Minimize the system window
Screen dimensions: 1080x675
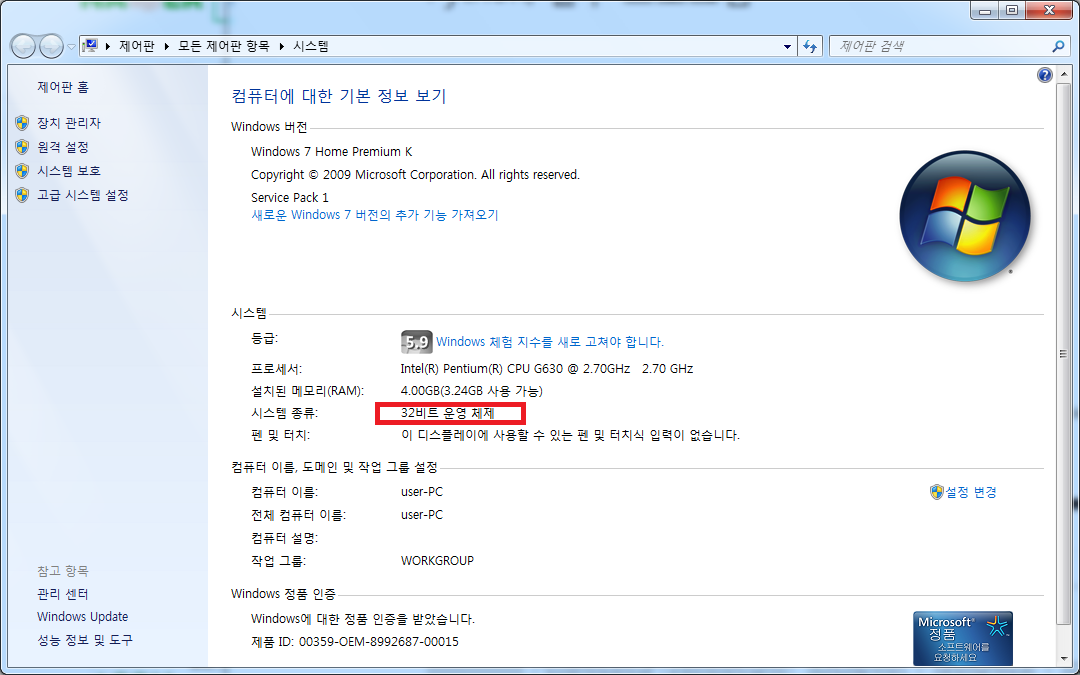(984, 10)
